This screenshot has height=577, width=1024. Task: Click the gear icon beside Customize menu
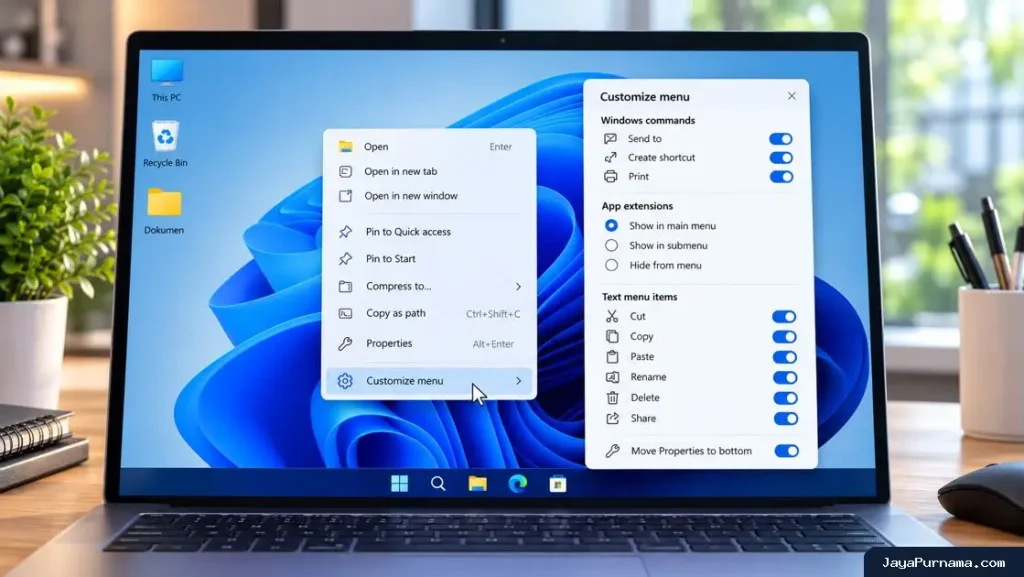pos(345,381)
